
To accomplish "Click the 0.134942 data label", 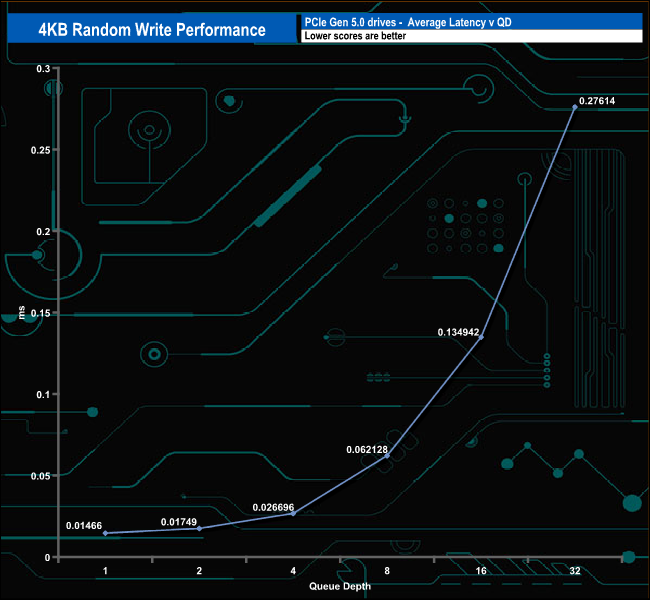I will [x=458, y=332].
